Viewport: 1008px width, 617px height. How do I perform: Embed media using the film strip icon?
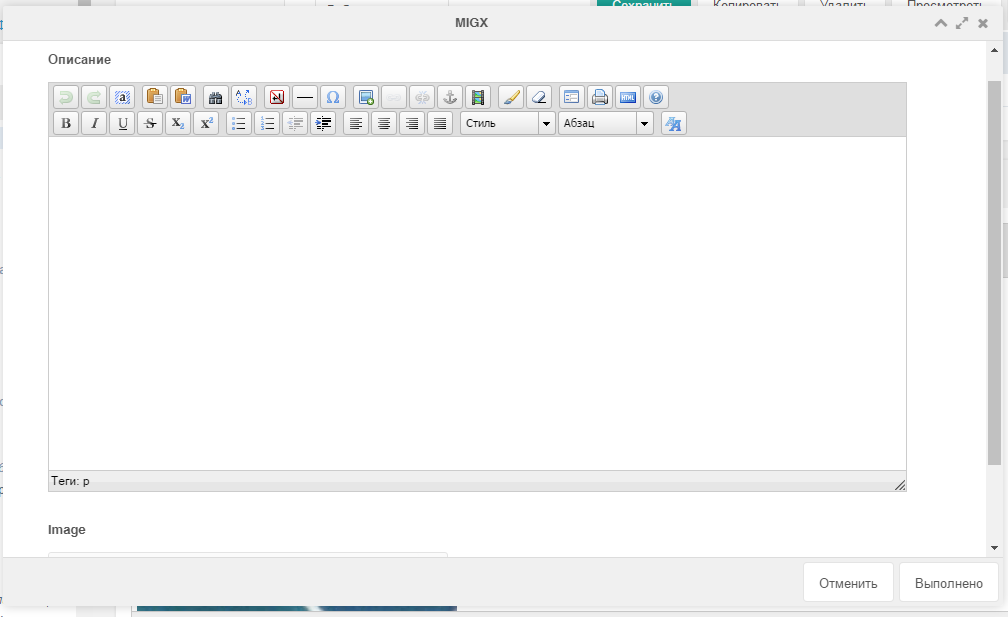pyautogui.click(x=478, y=97)
